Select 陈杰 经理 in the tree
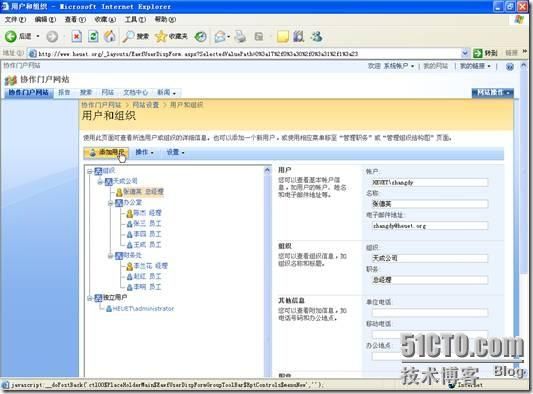Image resolution: width=533 pixels, height=394 pixels. (x=147, y=213)
